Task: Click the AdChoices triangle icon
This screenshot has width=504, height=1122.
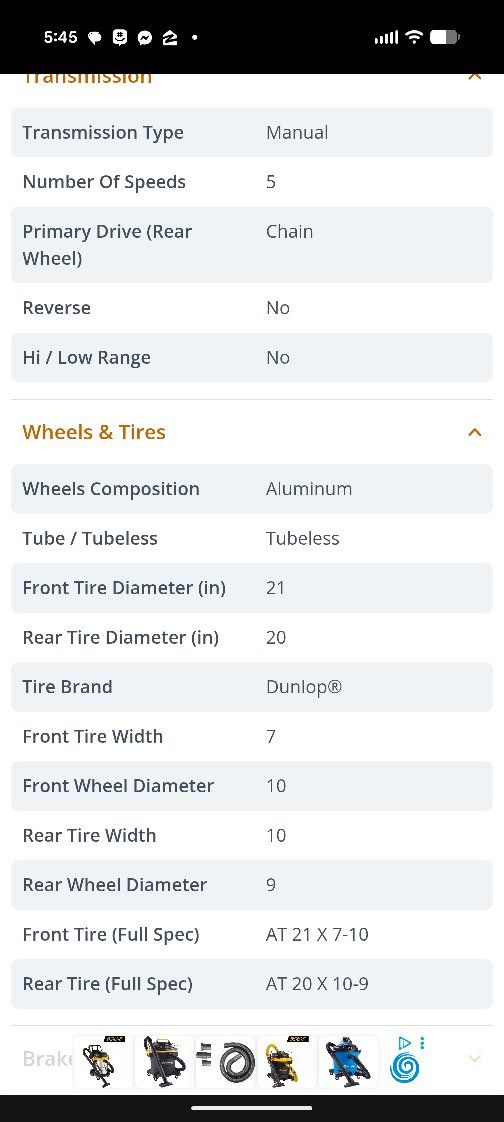Action: pos(404,1043)
